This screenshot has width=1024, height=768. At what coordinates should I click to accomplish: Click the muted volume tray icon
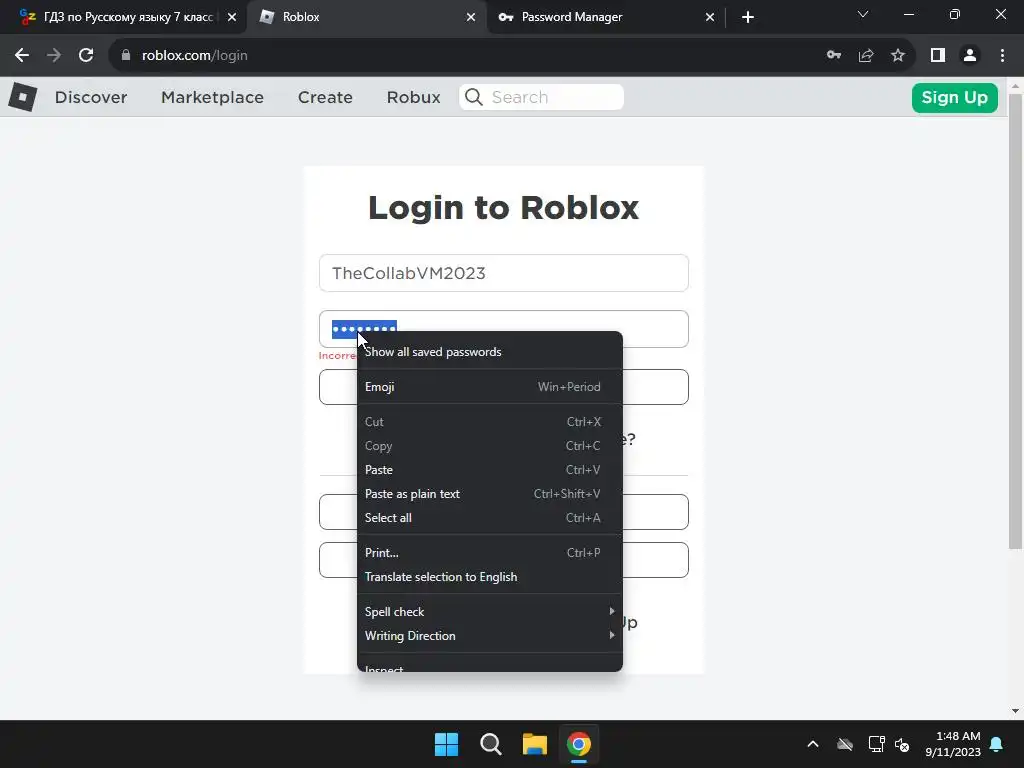pyautogui.click(x=902, y=744)
